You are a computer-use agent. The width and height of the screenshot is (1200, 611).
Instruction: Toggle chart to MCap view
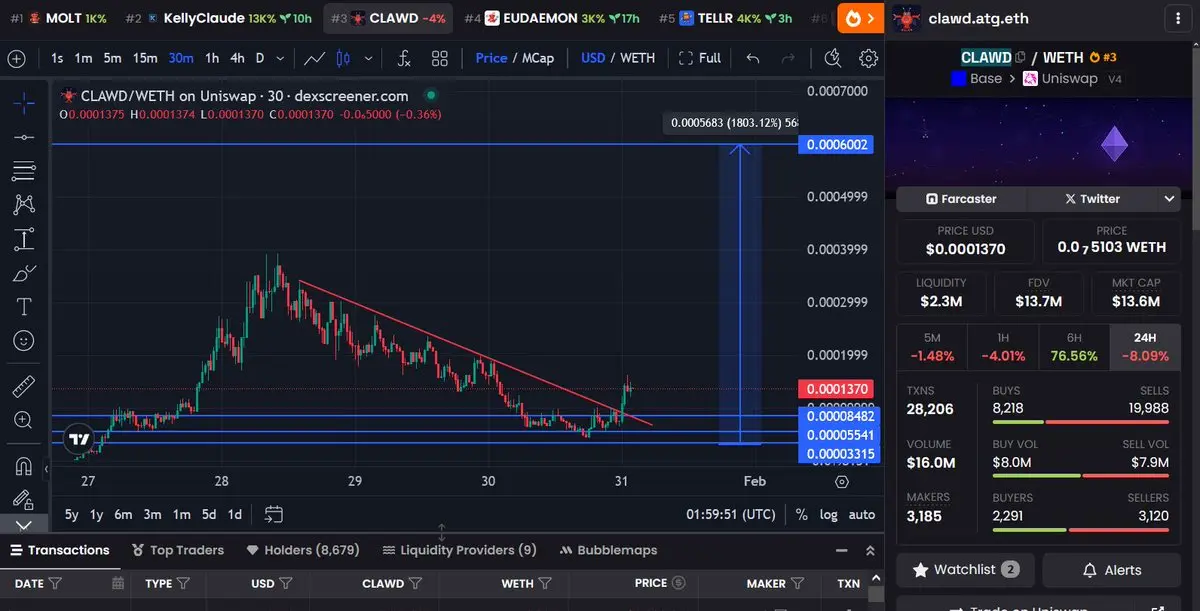tap(538, 58)
